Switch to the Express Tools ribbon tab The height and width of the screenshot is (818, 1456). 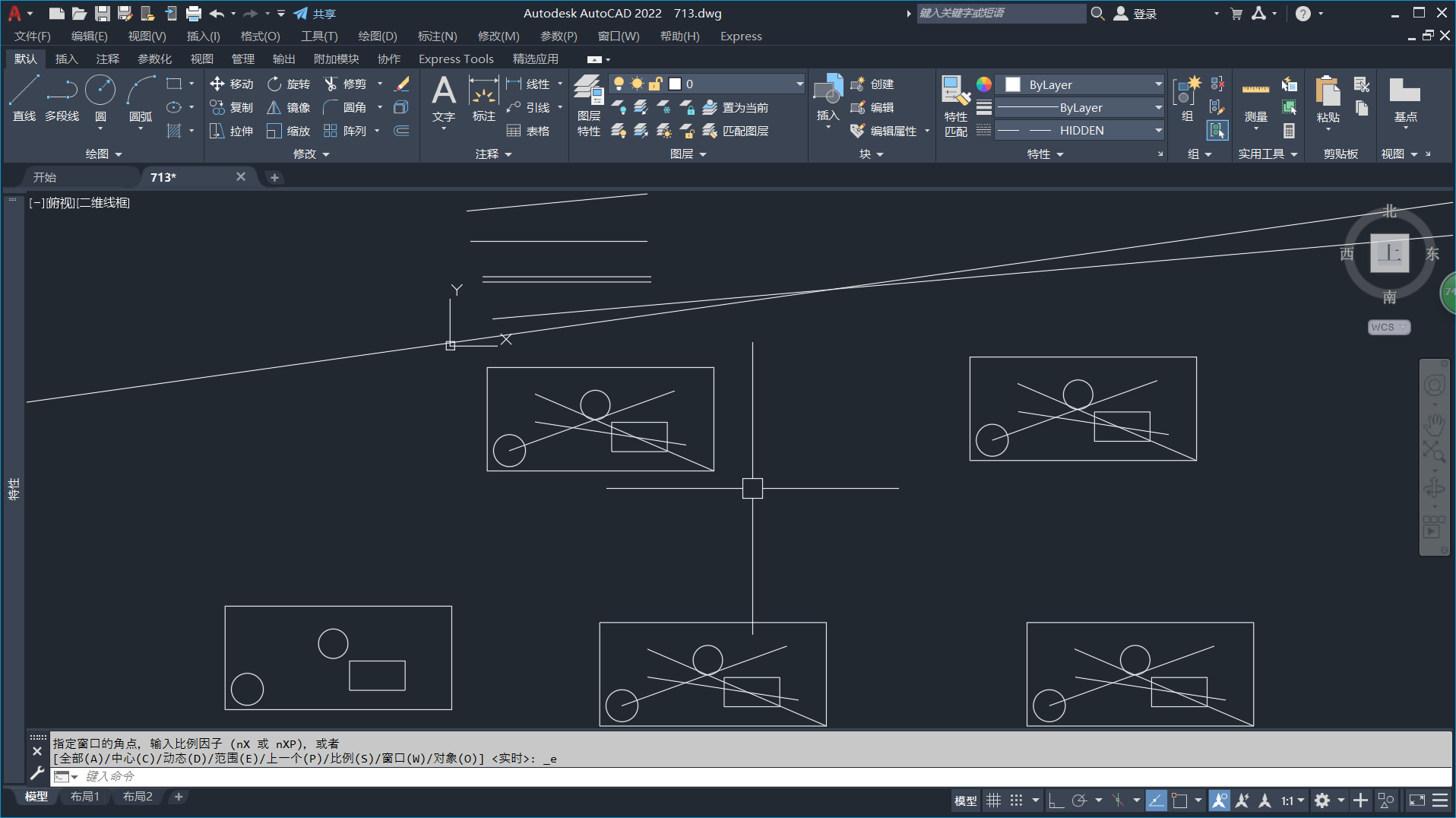coord(456,59)
